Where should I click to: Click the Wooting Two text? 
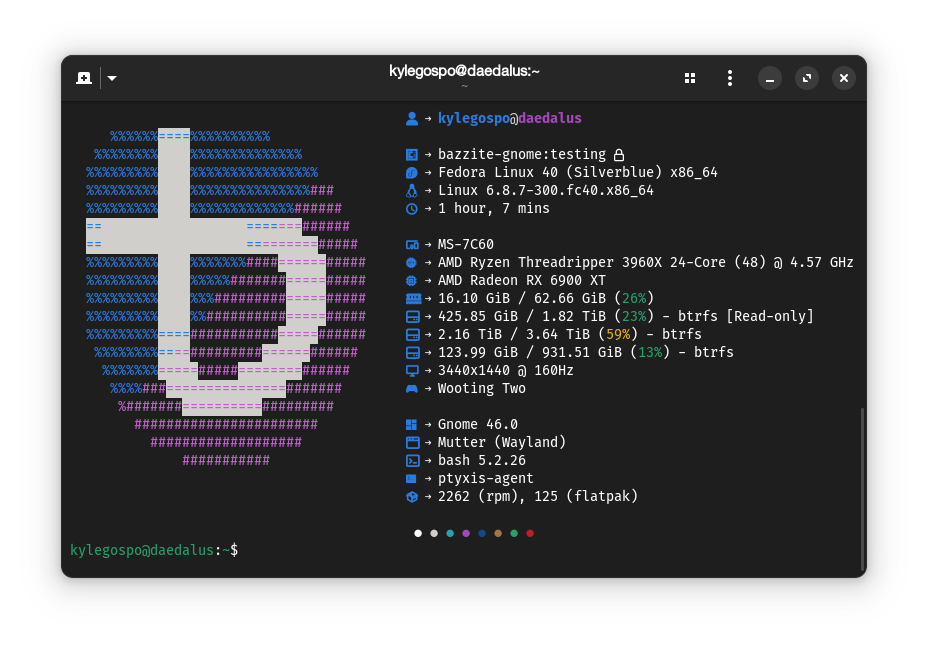click(482, 388)
